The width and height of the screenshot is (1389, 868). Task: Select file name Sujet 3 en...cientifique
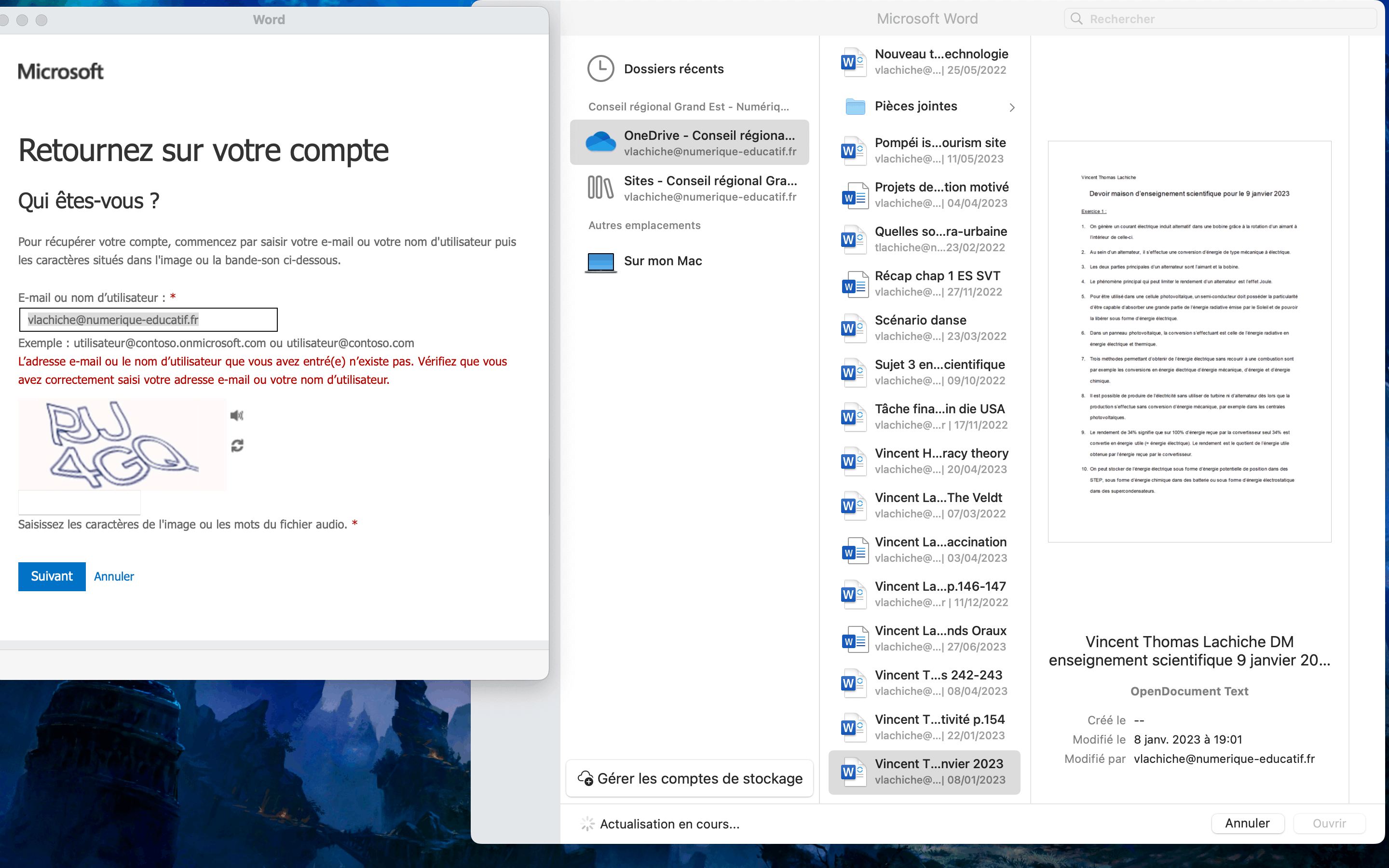click(940, 365)
